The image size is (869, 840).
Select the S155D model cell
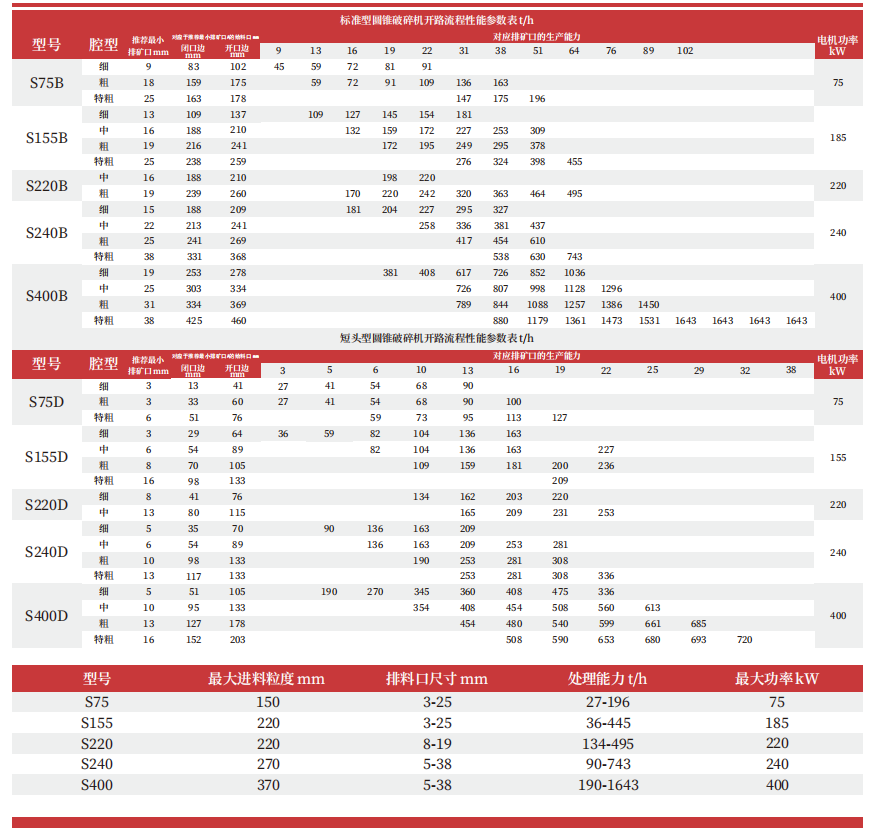pyautogui.click(x=46, y=457)
